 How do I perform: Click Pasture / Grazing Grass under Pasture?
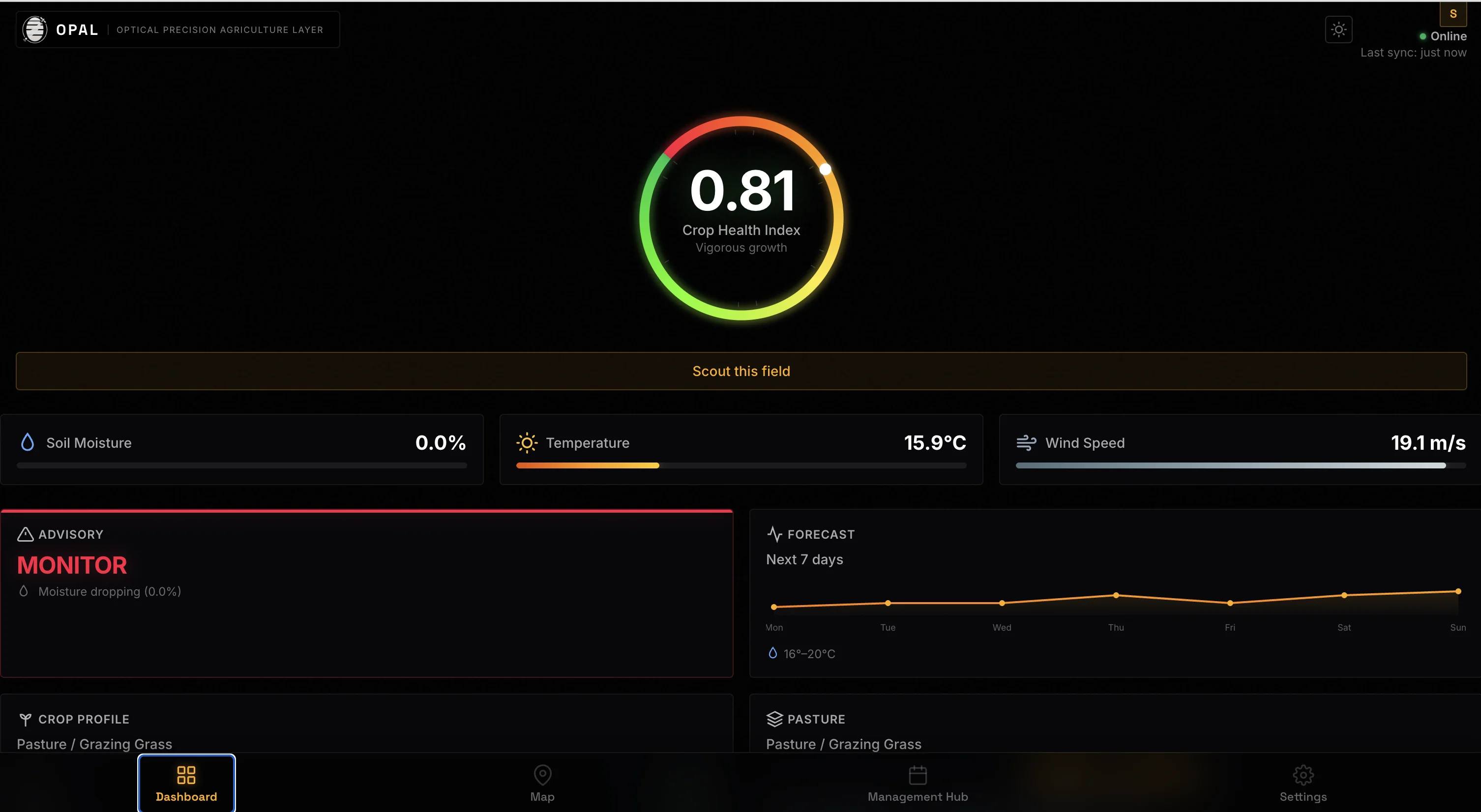point(843,744)
